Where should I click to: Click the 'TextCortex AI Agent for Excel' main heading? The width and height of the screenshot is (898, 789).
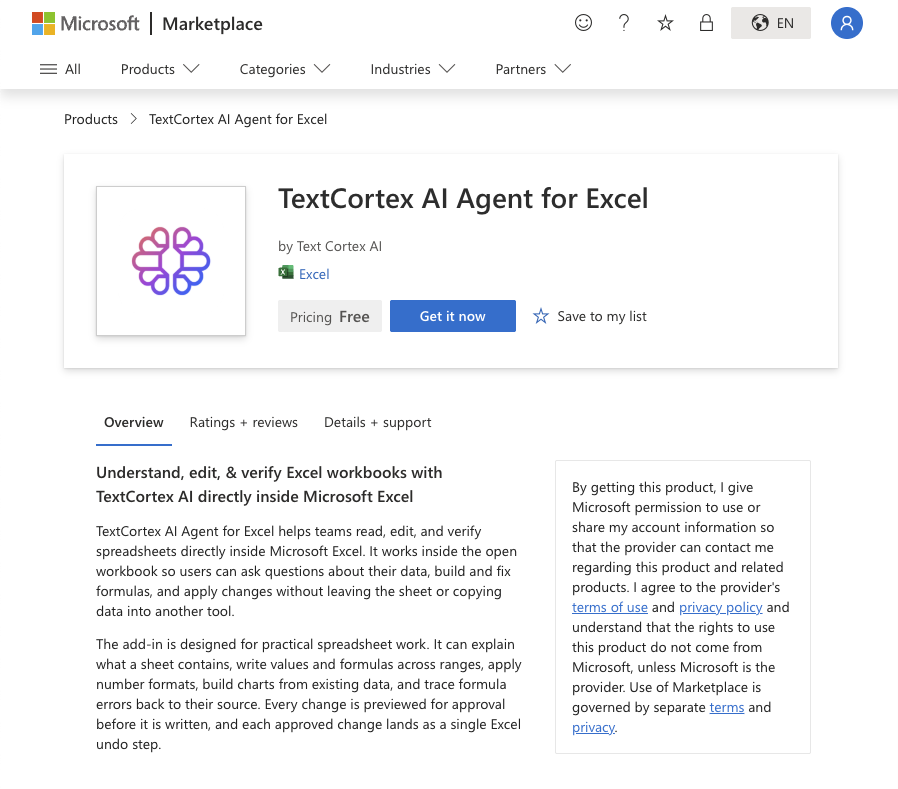pos(463,199)
